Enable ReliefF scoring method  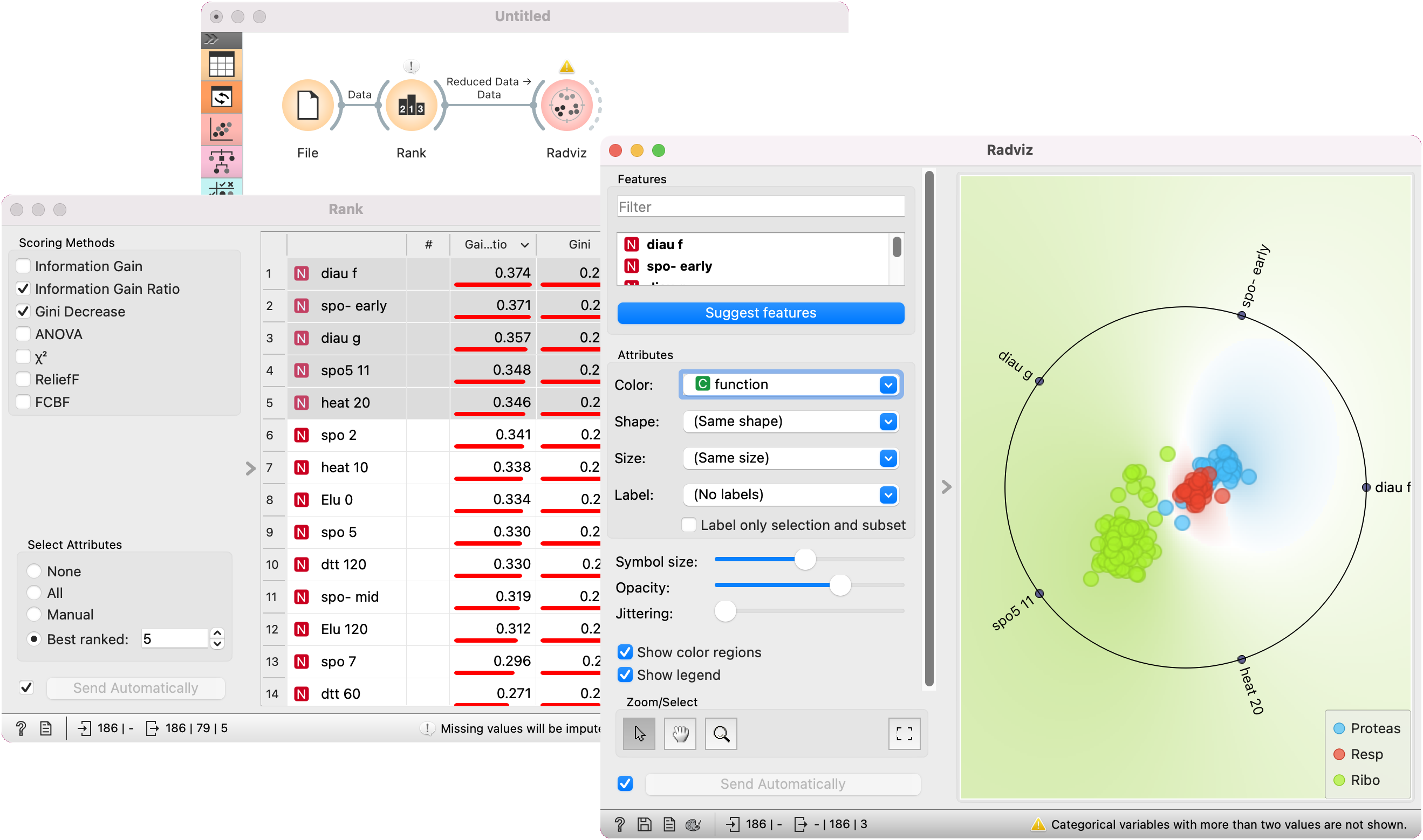23,379
